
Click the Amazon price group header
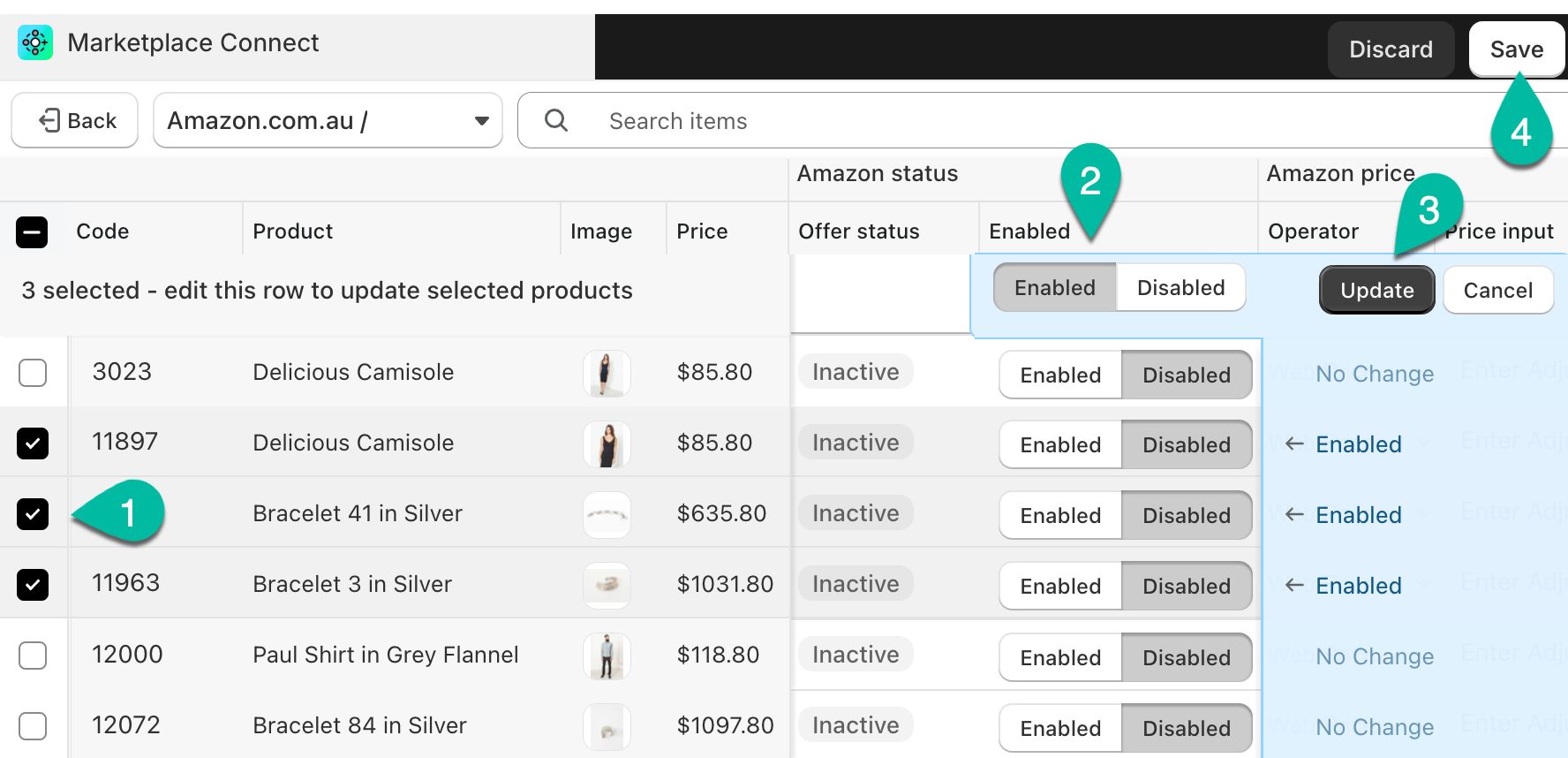(x=1341, y=173)
